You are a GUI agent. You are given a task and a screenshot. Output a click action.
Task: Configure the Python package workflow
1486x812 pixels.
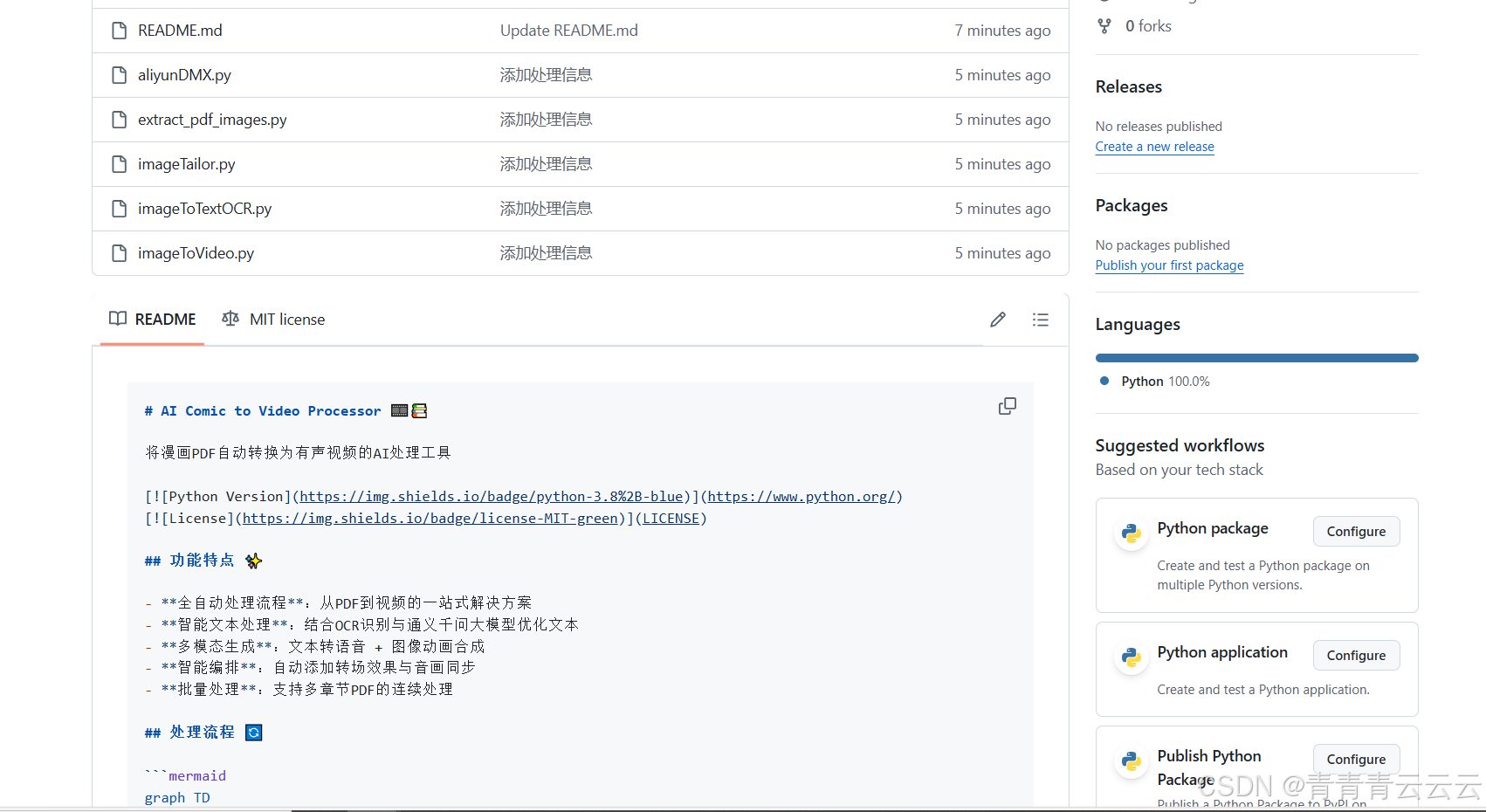1357,532
